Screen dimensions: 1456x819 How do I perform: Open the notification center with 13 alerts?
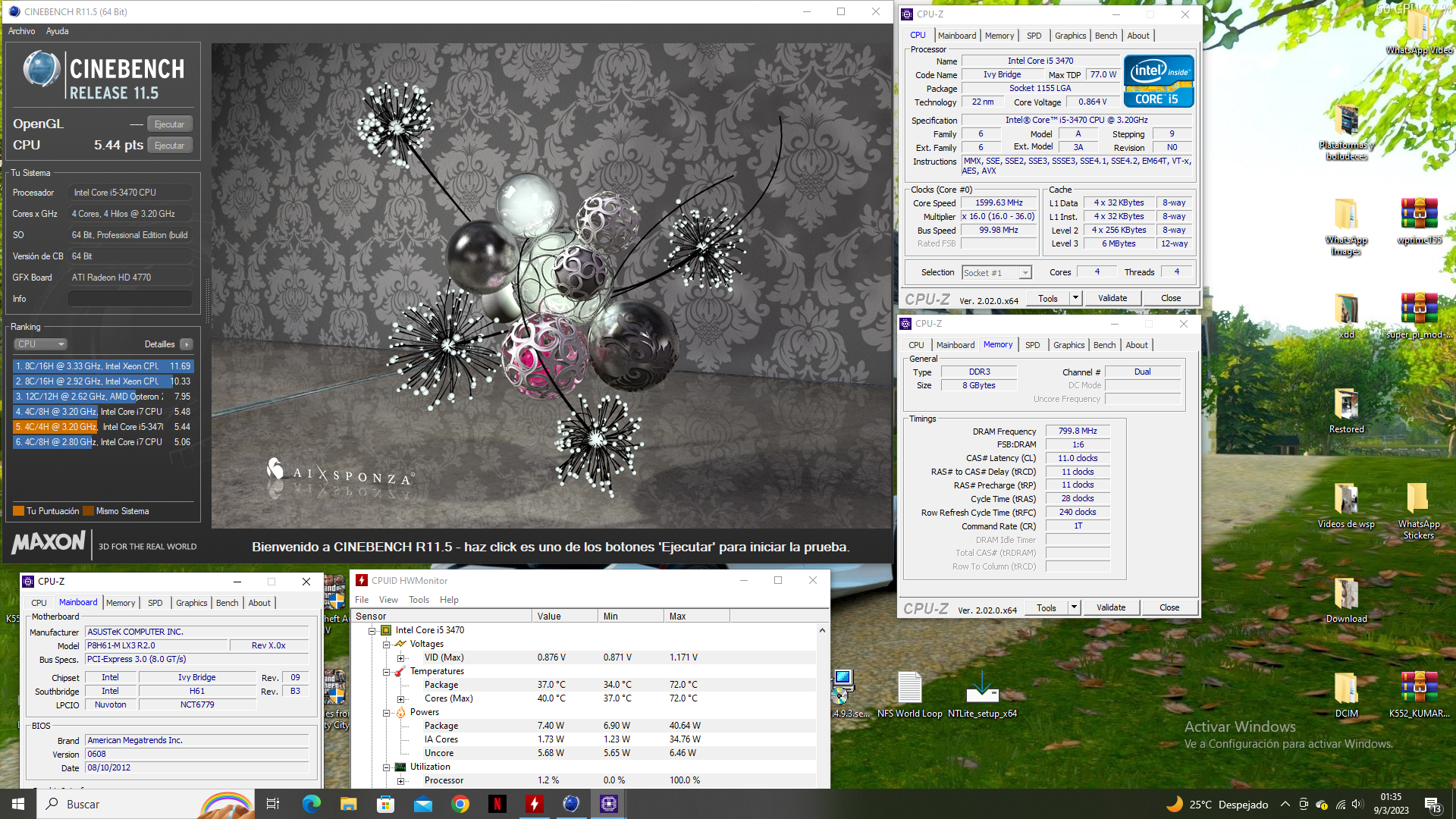tap(1432, 805)
